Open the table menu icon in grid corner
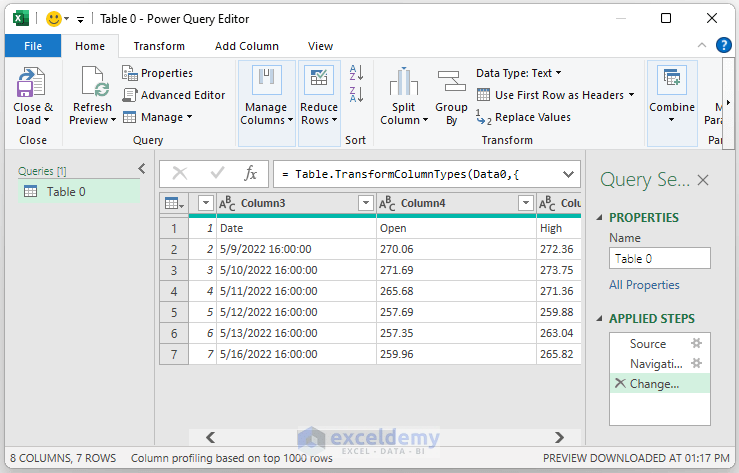This screenshot has width=739, height=473. pos(174,204)
